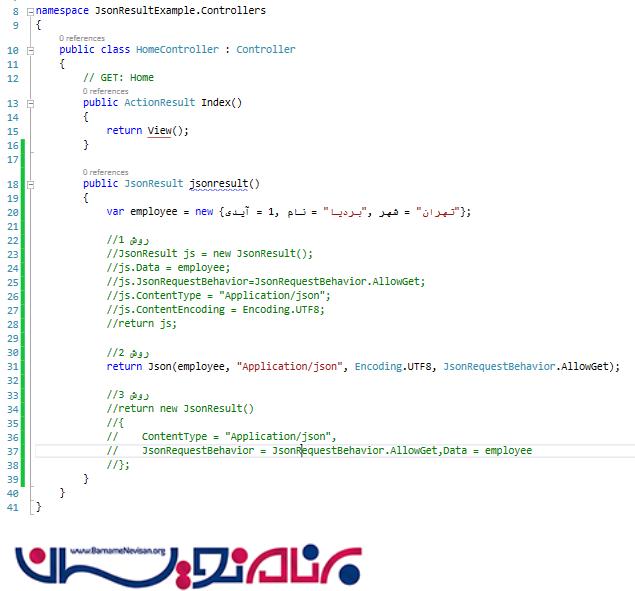Collapse the jsonresult() method block

(x=30, y=185)
